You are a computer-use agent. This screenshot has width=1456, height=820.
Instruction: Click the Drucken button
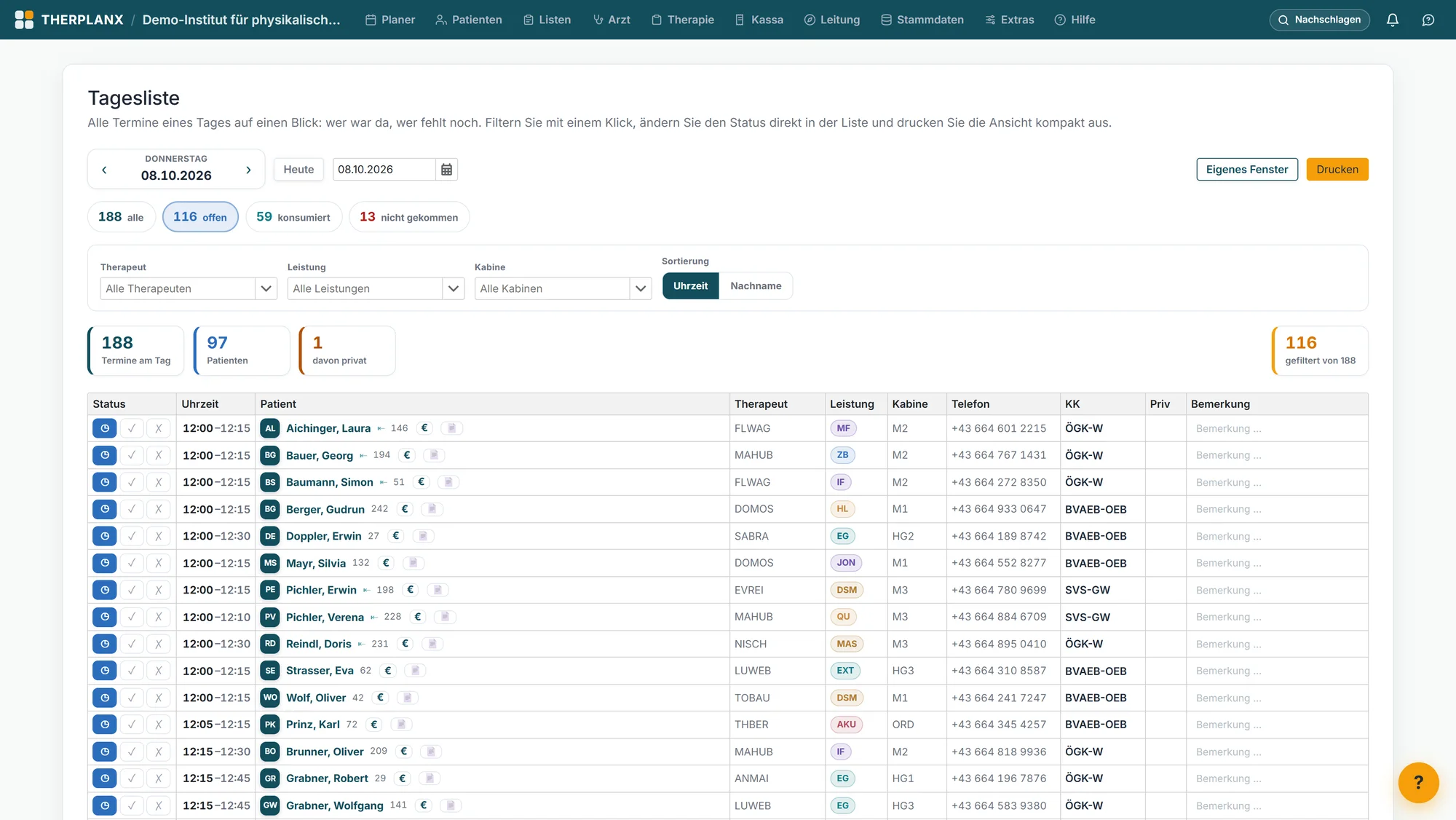click(x=1337, y=170)
